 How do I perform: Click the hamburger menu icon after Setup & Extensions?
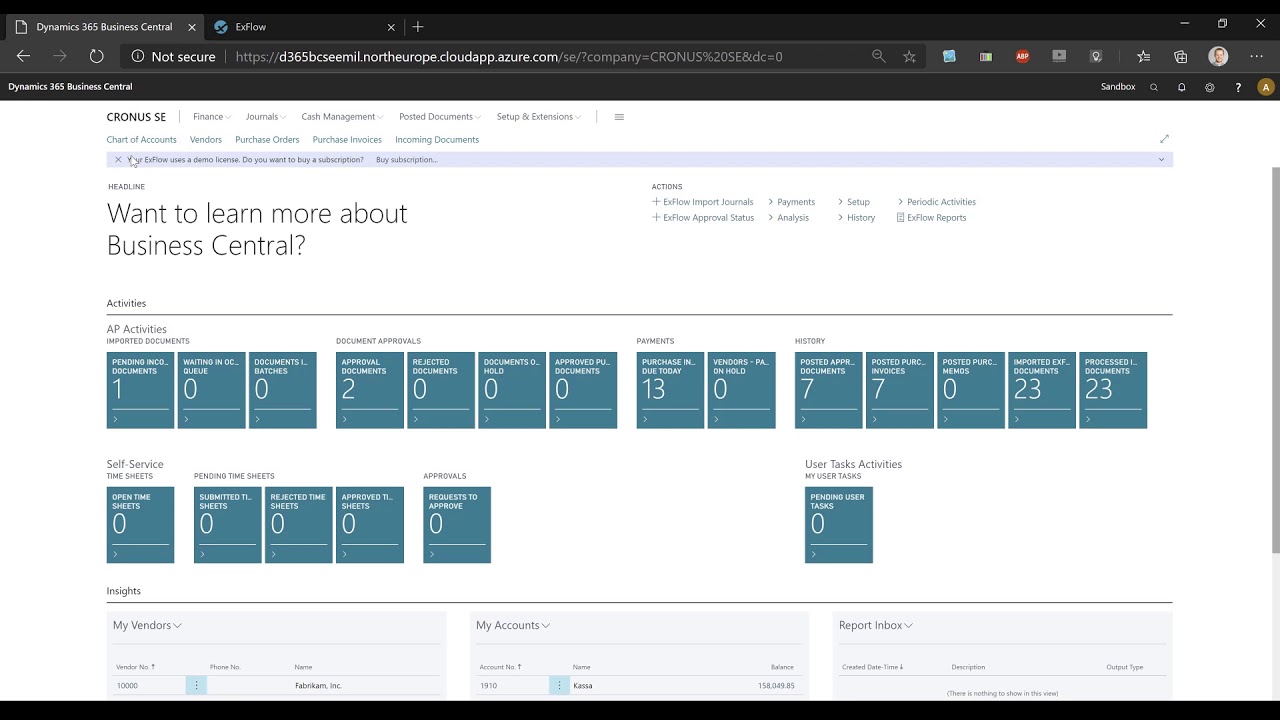[x=619, y=117]
